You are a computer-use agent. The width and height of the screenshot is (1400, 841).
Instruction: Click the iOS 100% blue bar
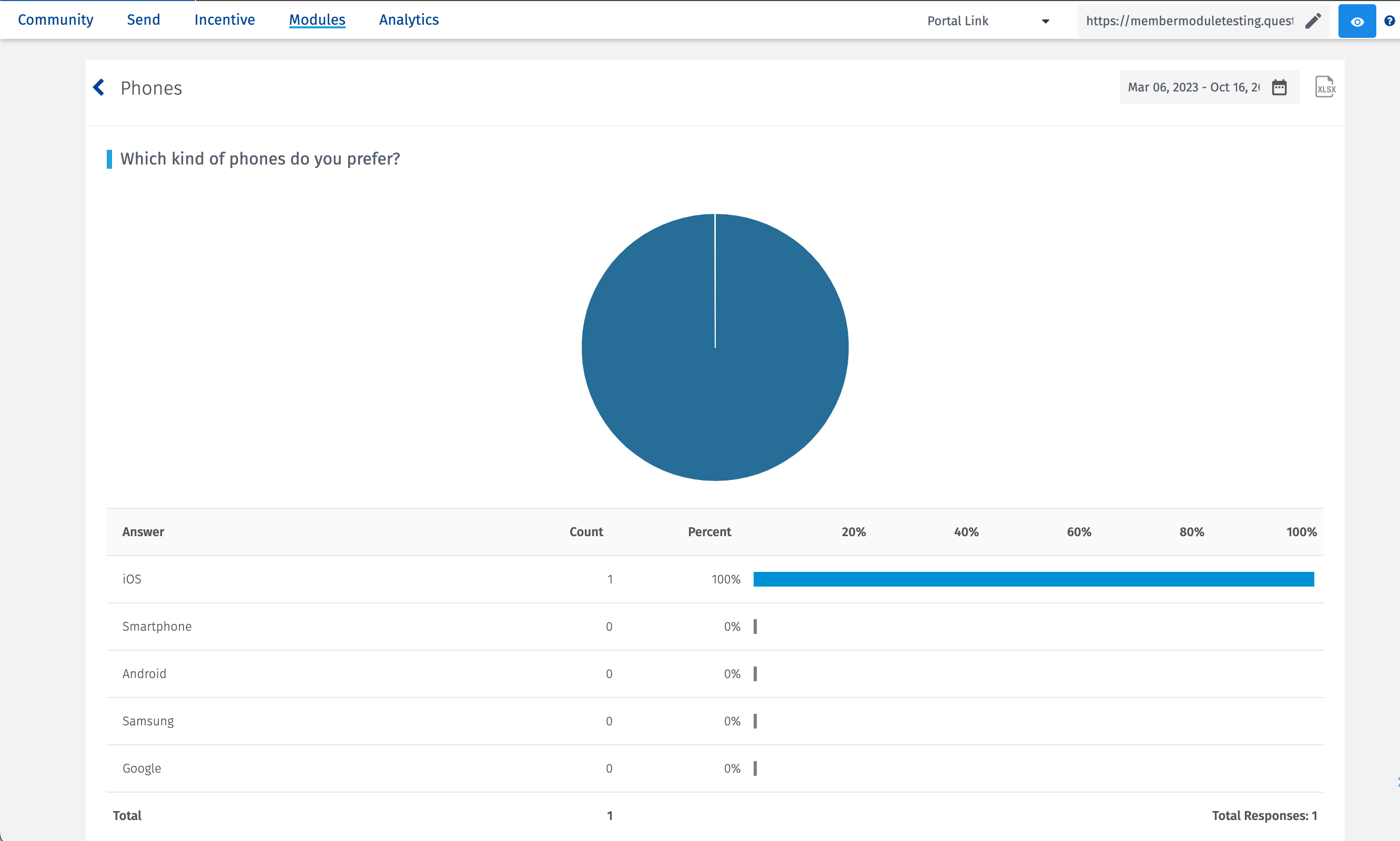click(1033, 579)
